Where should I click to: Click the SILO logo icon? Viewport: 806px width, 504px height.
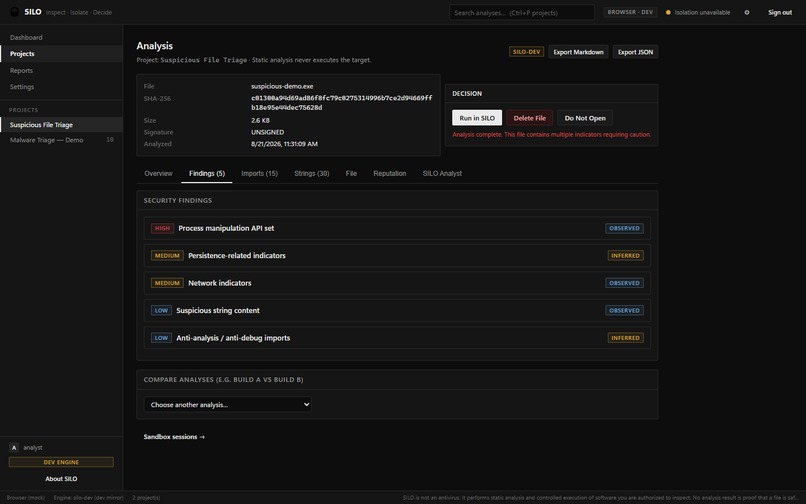(x=14, y=12)
